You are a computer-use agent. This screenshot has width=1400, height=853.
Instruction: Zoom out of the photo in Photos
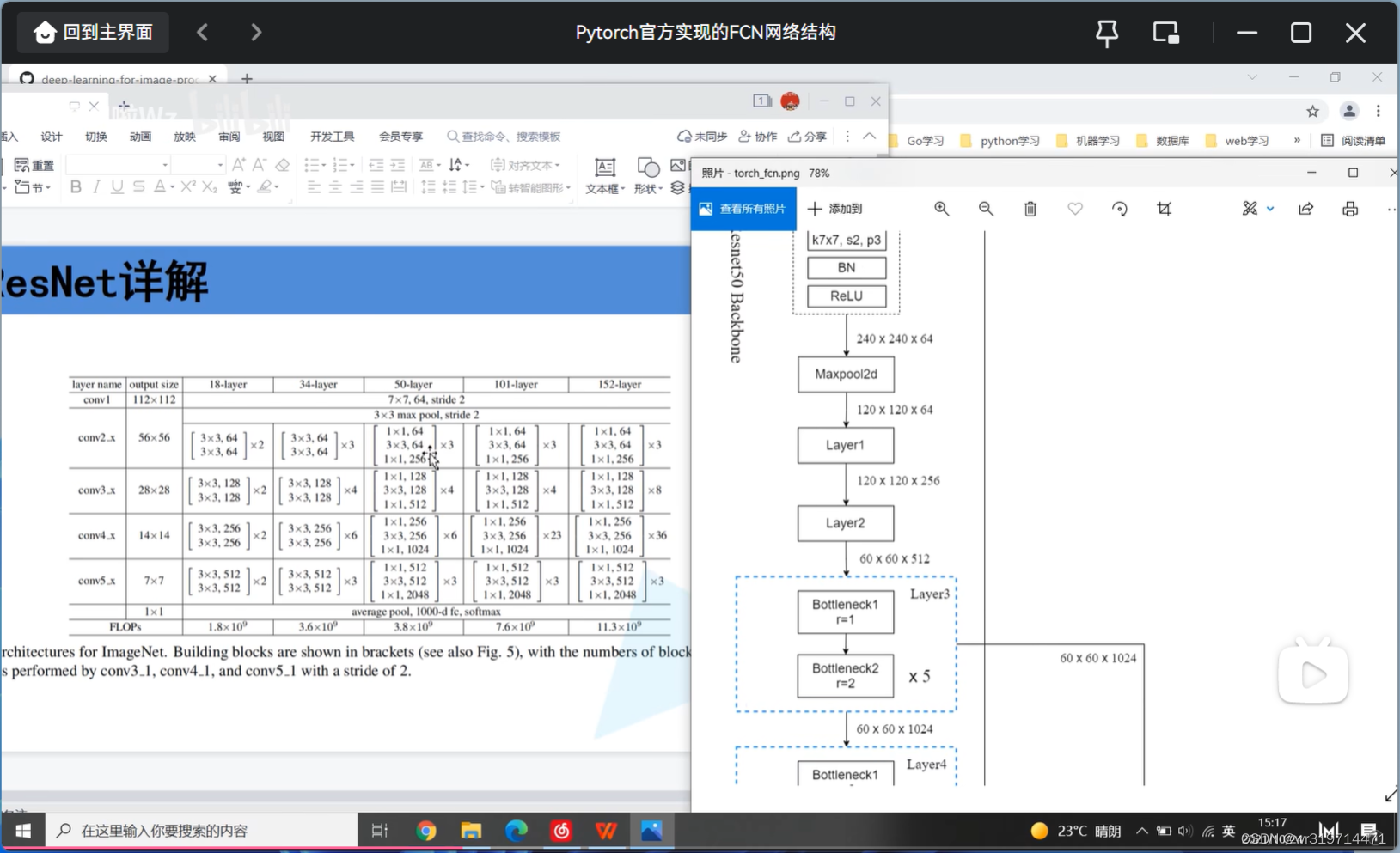pos(986,209)
